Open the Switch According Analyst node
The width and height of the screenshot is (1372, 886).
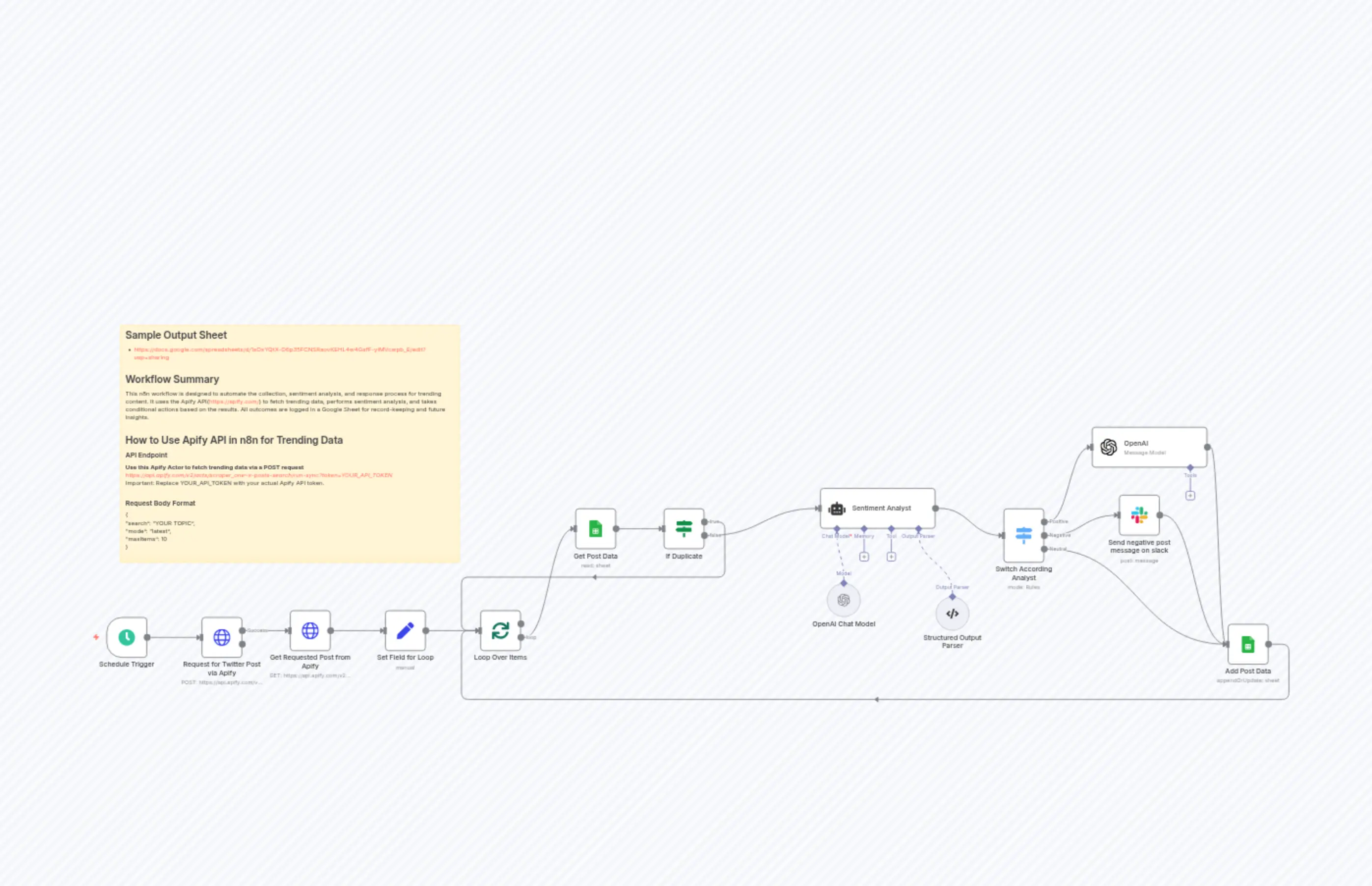tap(1023, 535)
